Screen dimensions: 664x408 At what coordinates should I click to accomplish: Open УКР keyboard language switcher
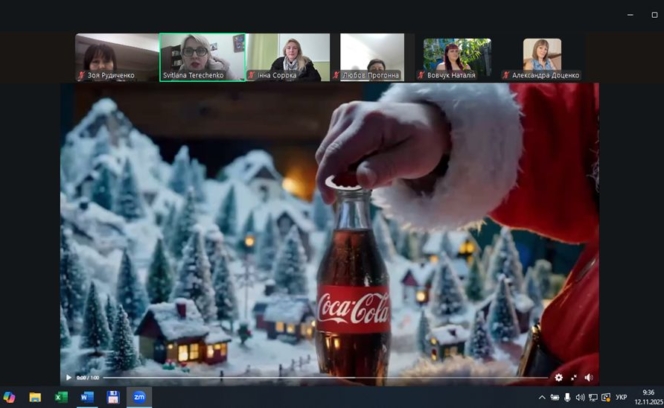click(x=621, y=397)
